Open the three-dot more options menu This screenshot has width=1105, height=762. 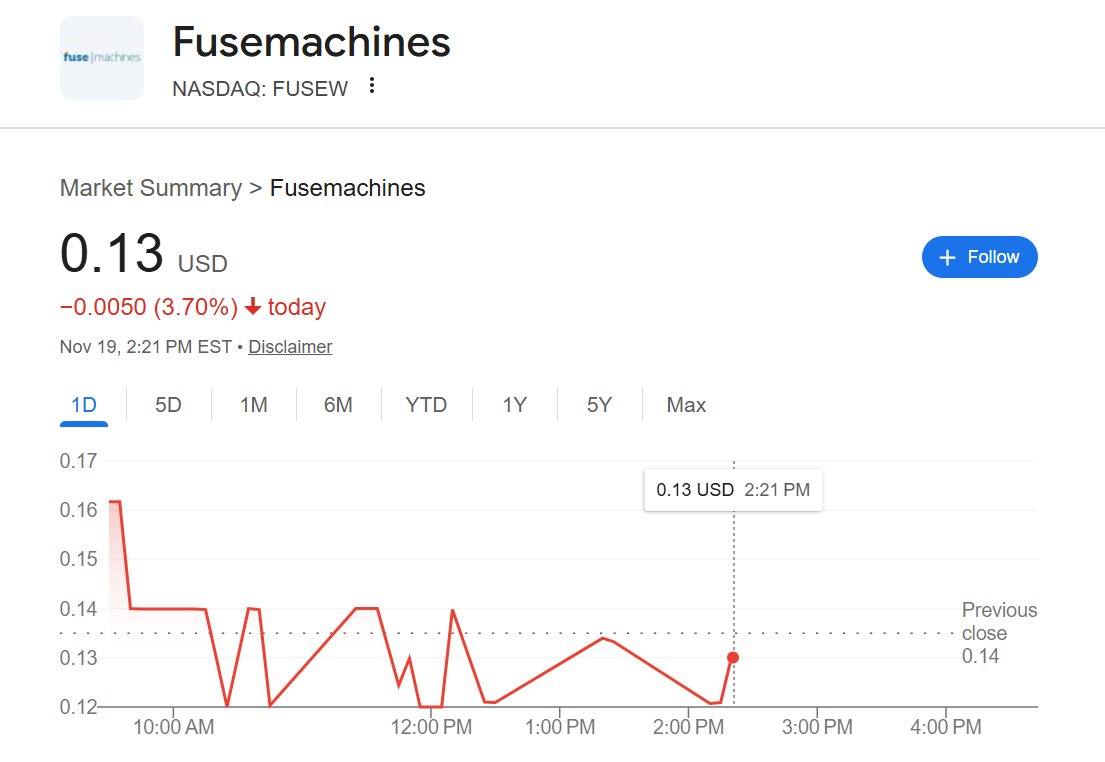pos(372,87)
